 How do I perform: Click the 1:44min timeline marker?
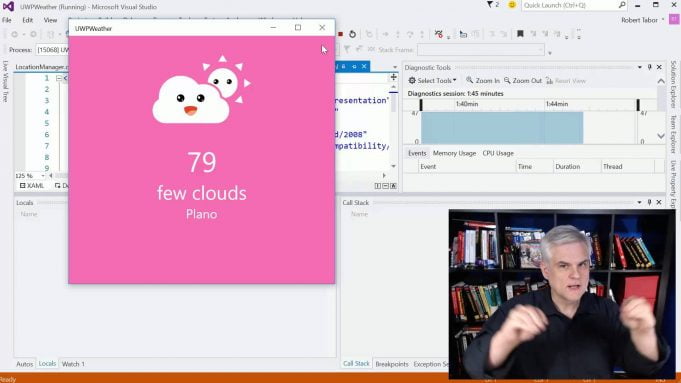pyautogui.click(x=557, y=104)
